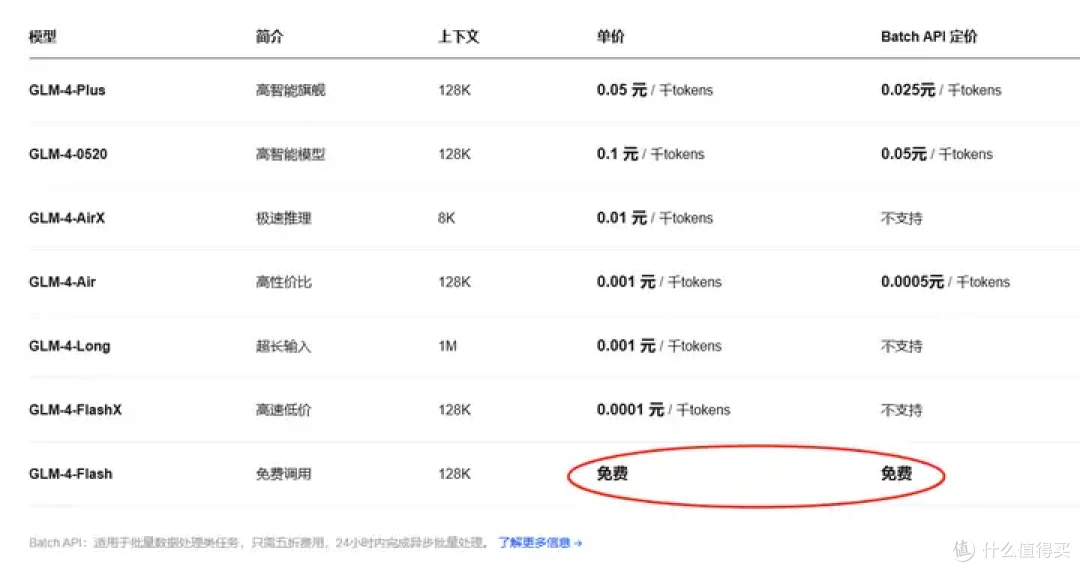This screenshot has height=572, width=1080.
Task: Click the 高智能模型 description
Action: 290,154
